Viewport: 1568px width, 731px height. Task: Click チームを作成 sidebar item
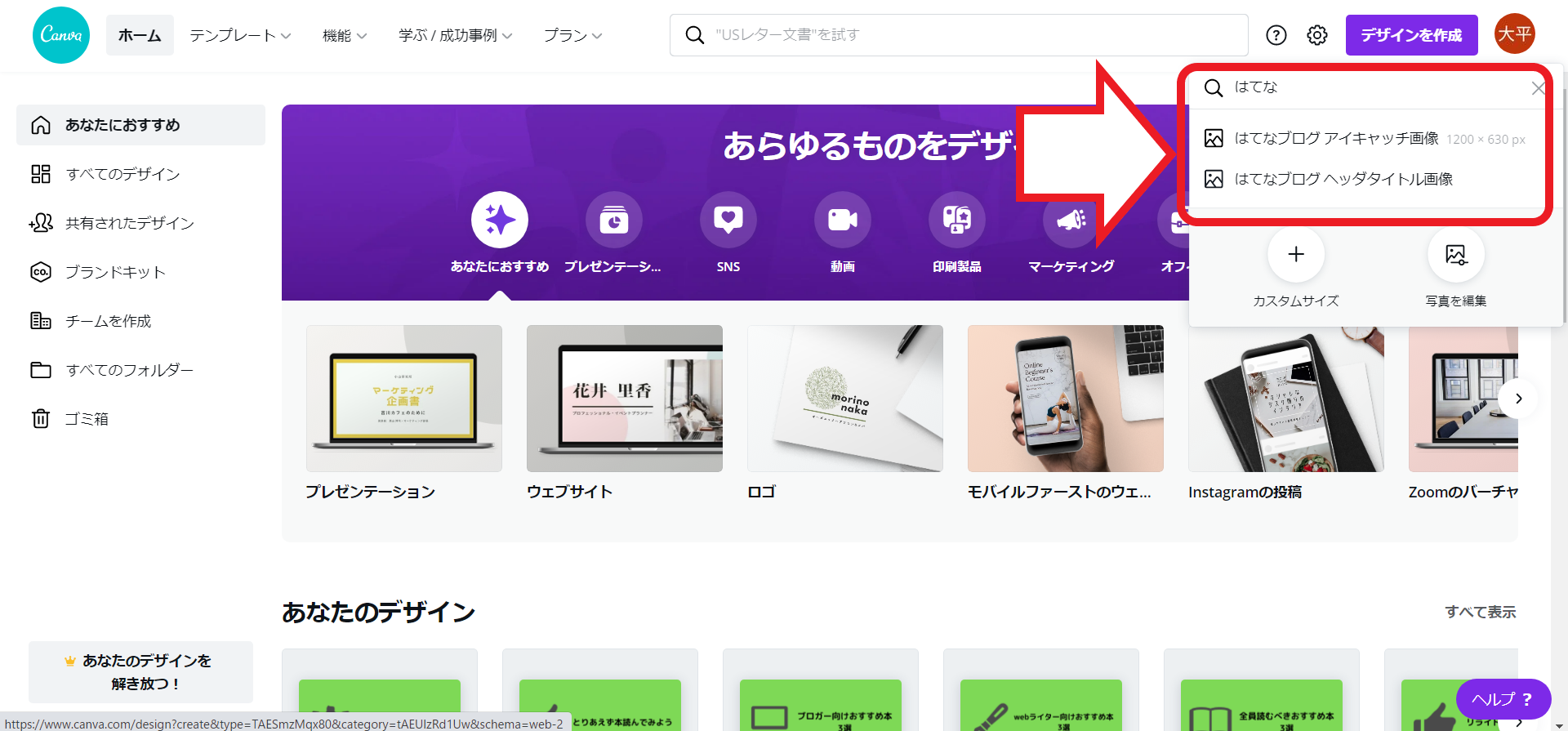tap(140, 321)
